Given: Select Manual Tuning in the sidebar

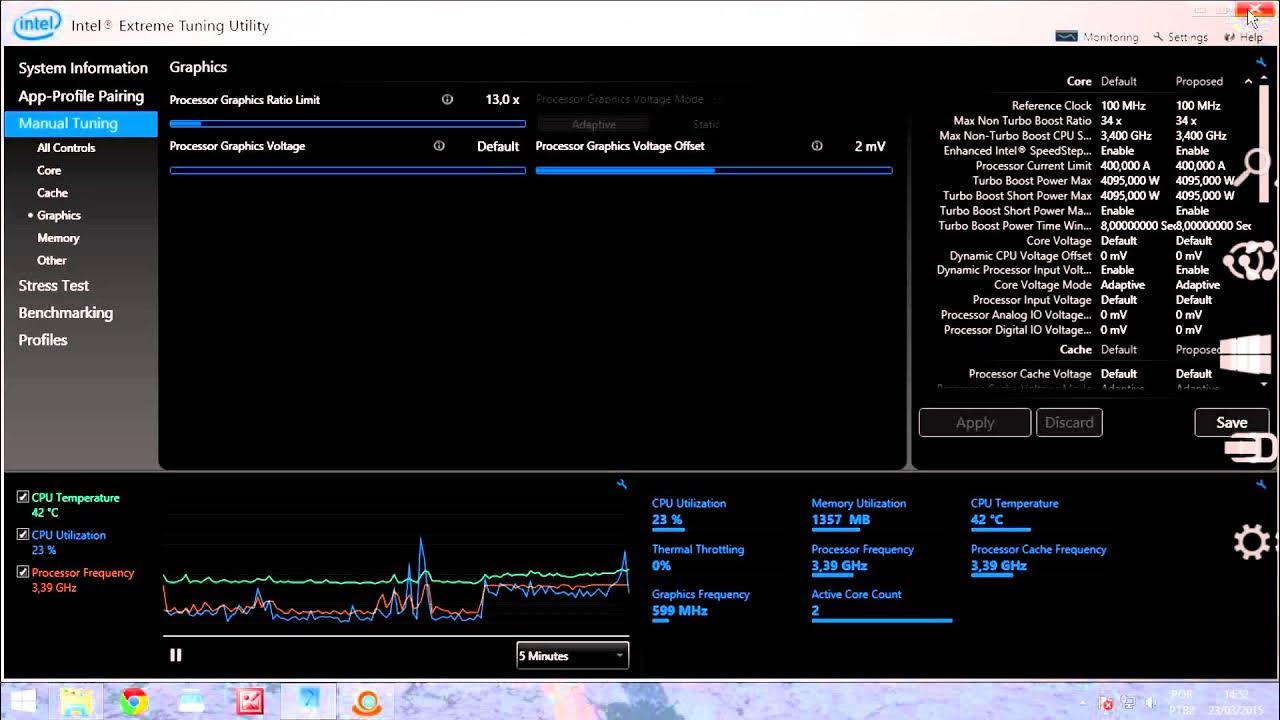Looking at the screenshot, I should [x=81, y=124].
